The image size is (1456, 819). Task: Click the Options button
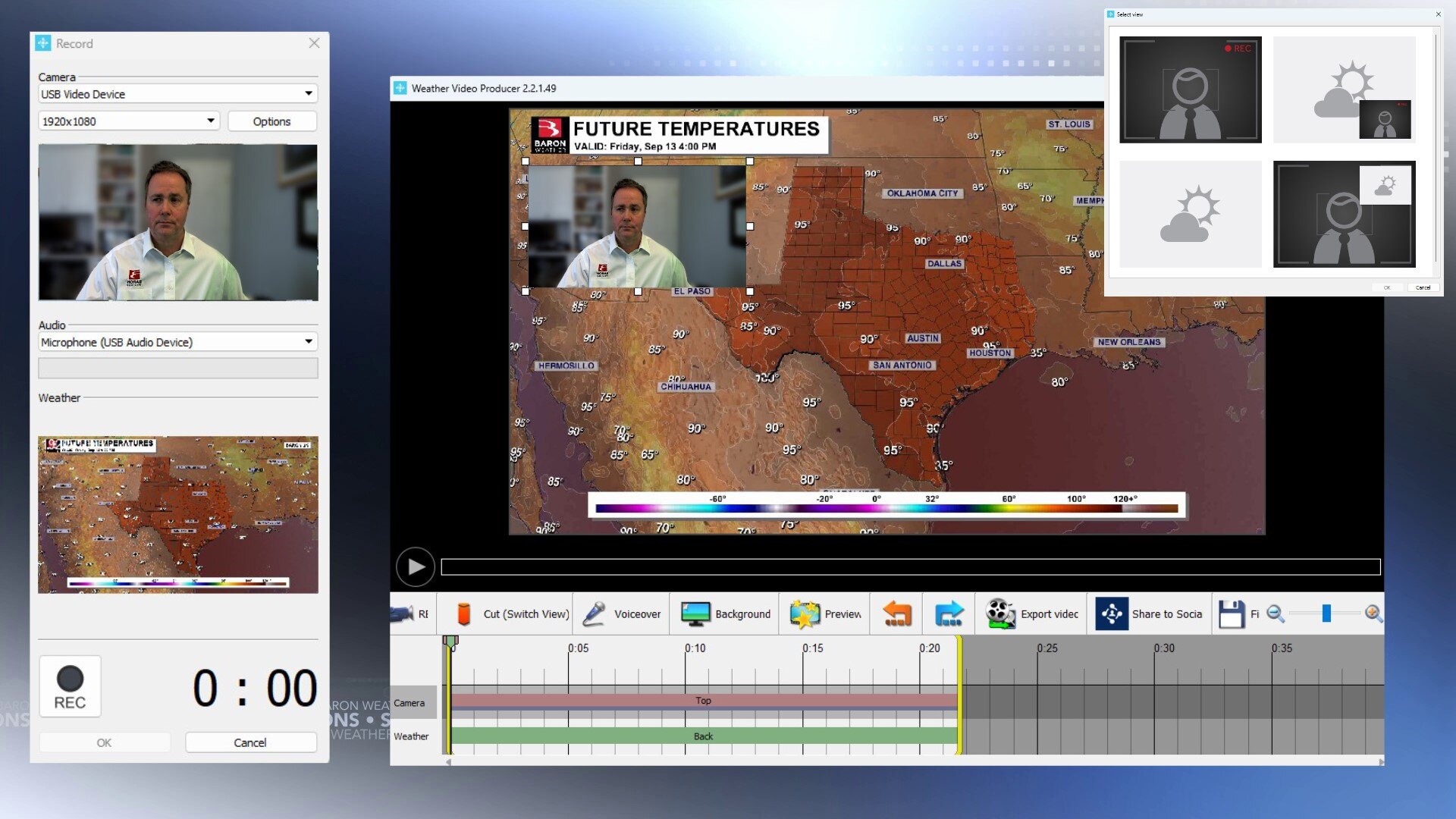271,121
